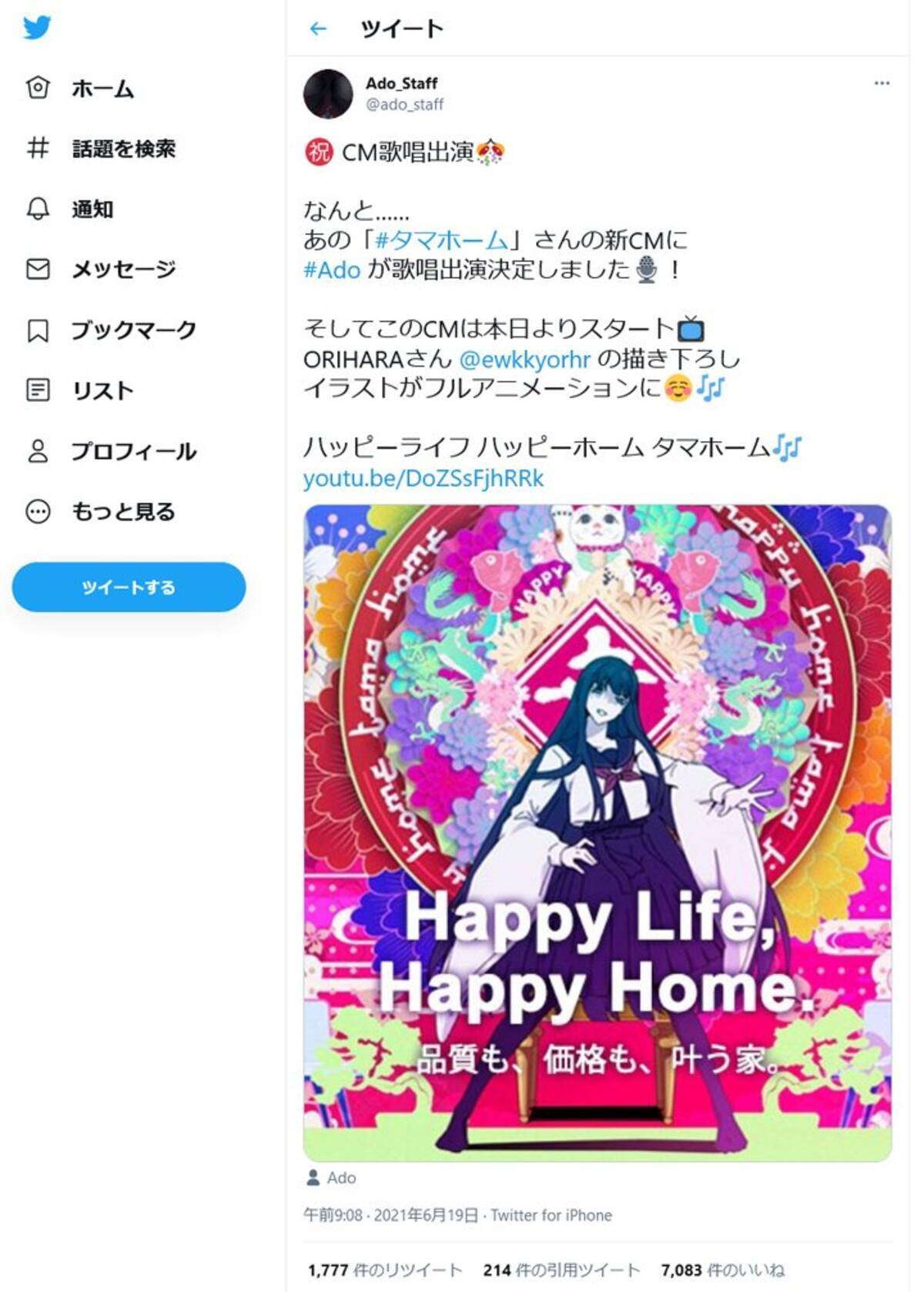Open the @ewkkyorhr mention link

(525, 360)
